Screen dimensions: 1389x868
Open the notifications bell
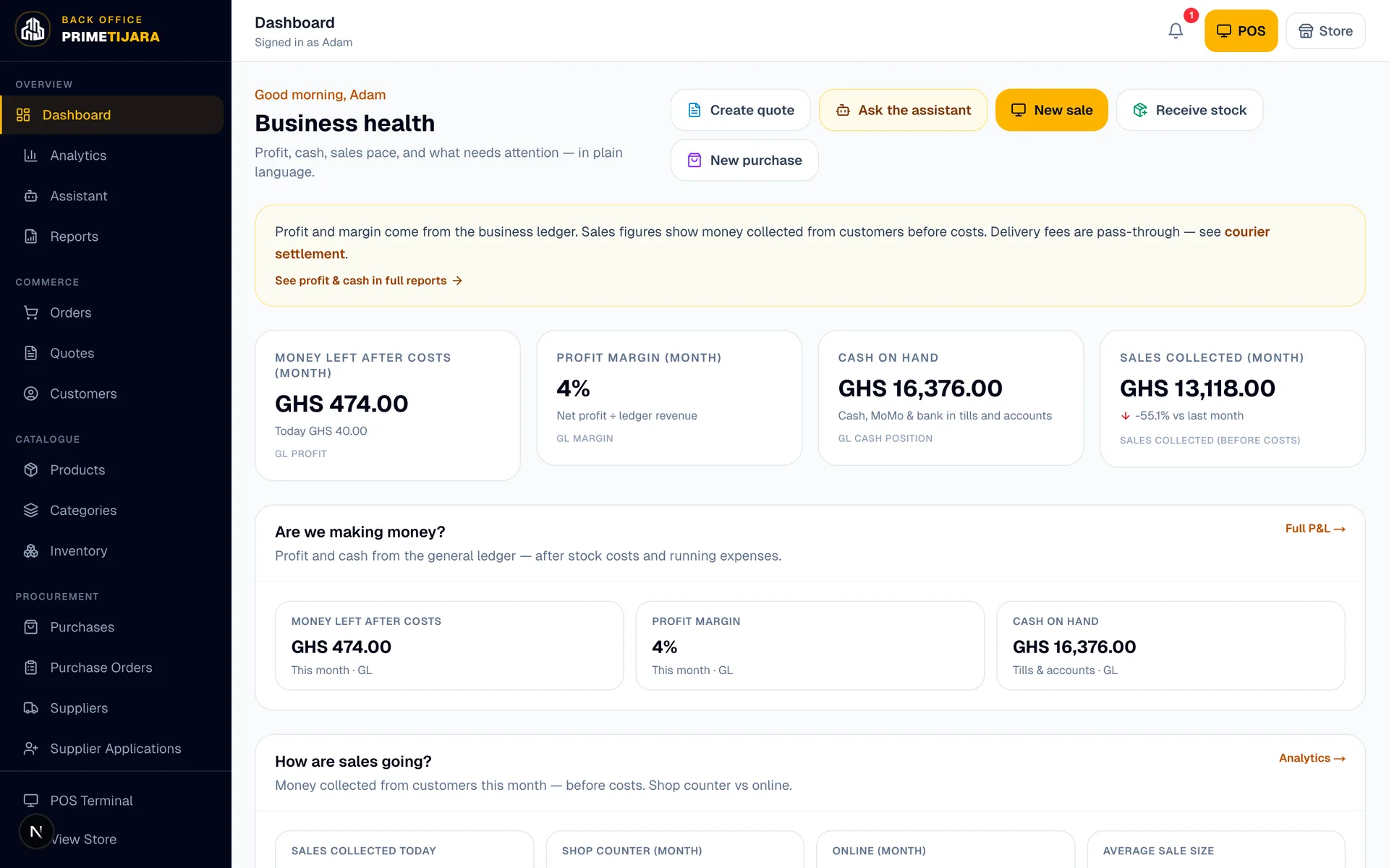click(1176, 30)
